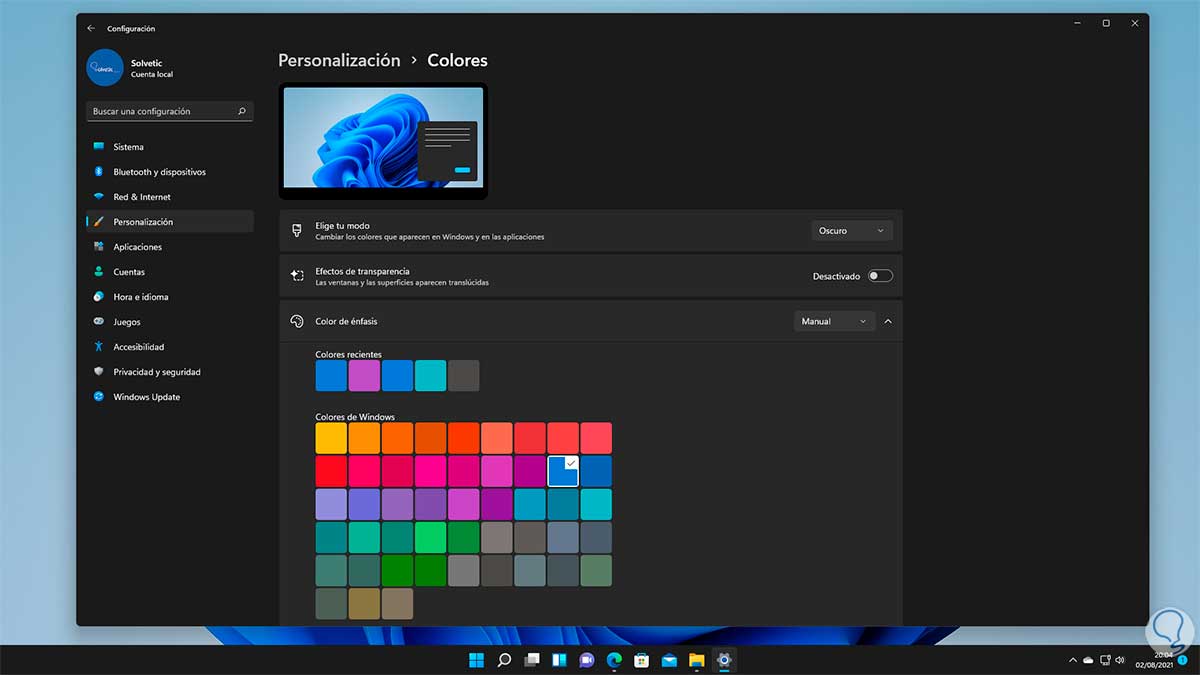
Task: Click the Buscar una configuración field
Action: [x=160, y=111]
